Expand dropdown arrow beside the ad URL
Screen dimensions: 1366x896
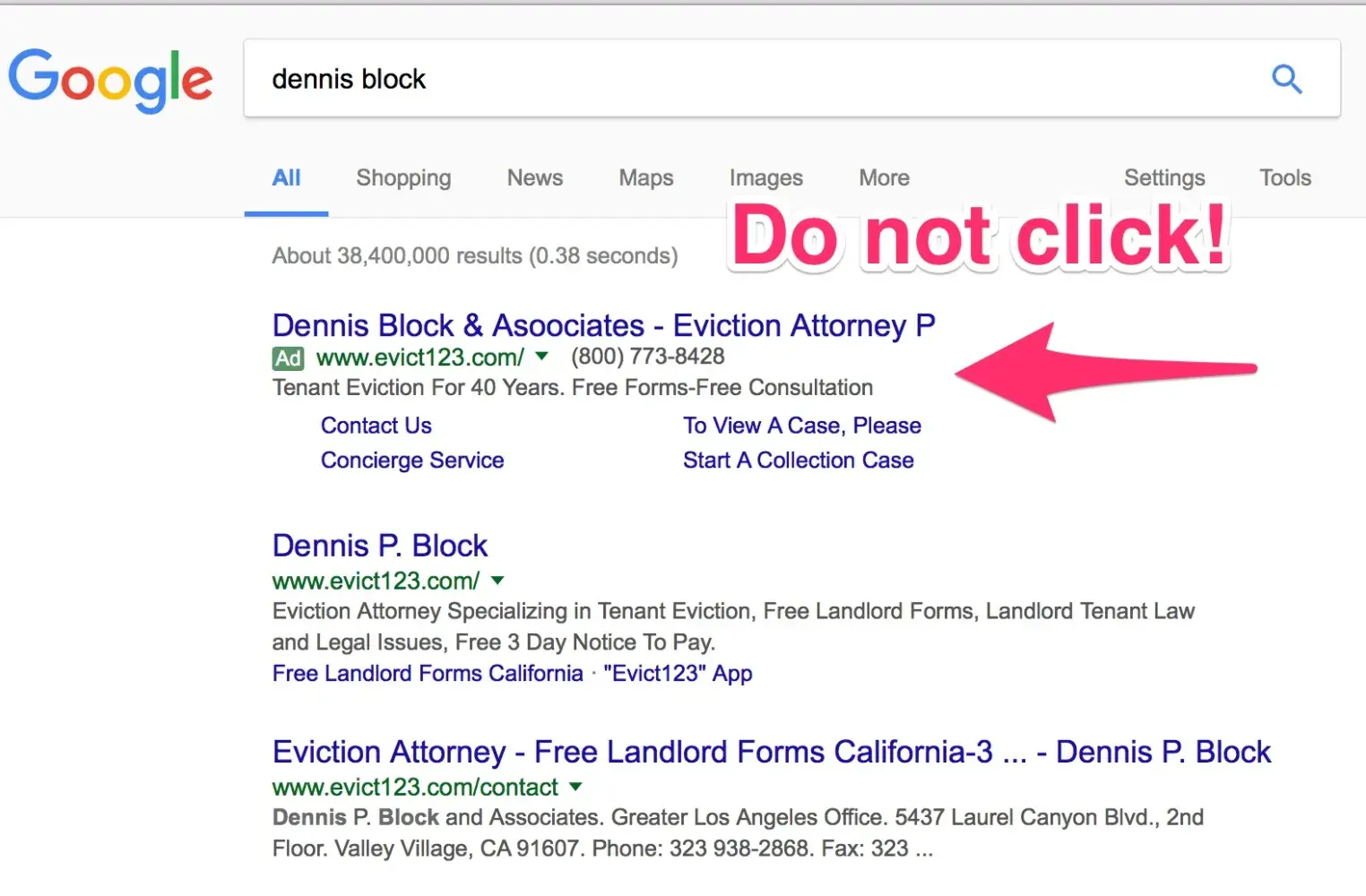click(x=541, y=357)
